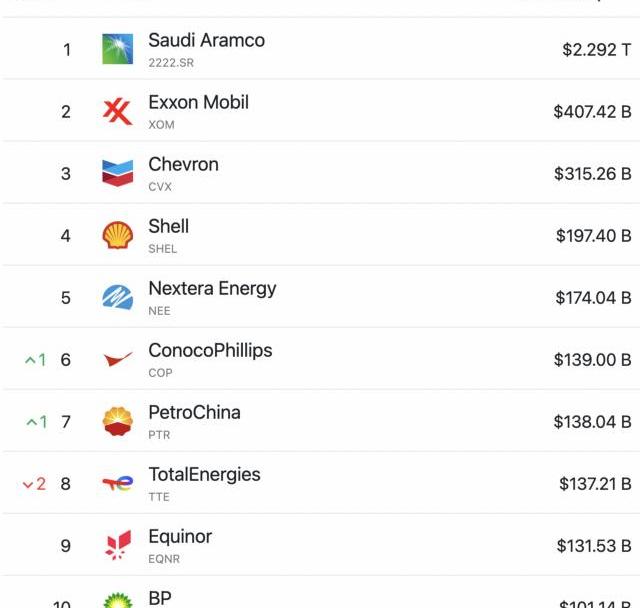640x608 pixels.
Task: Click the PetroChina logo icon
Action: [117, 421]
